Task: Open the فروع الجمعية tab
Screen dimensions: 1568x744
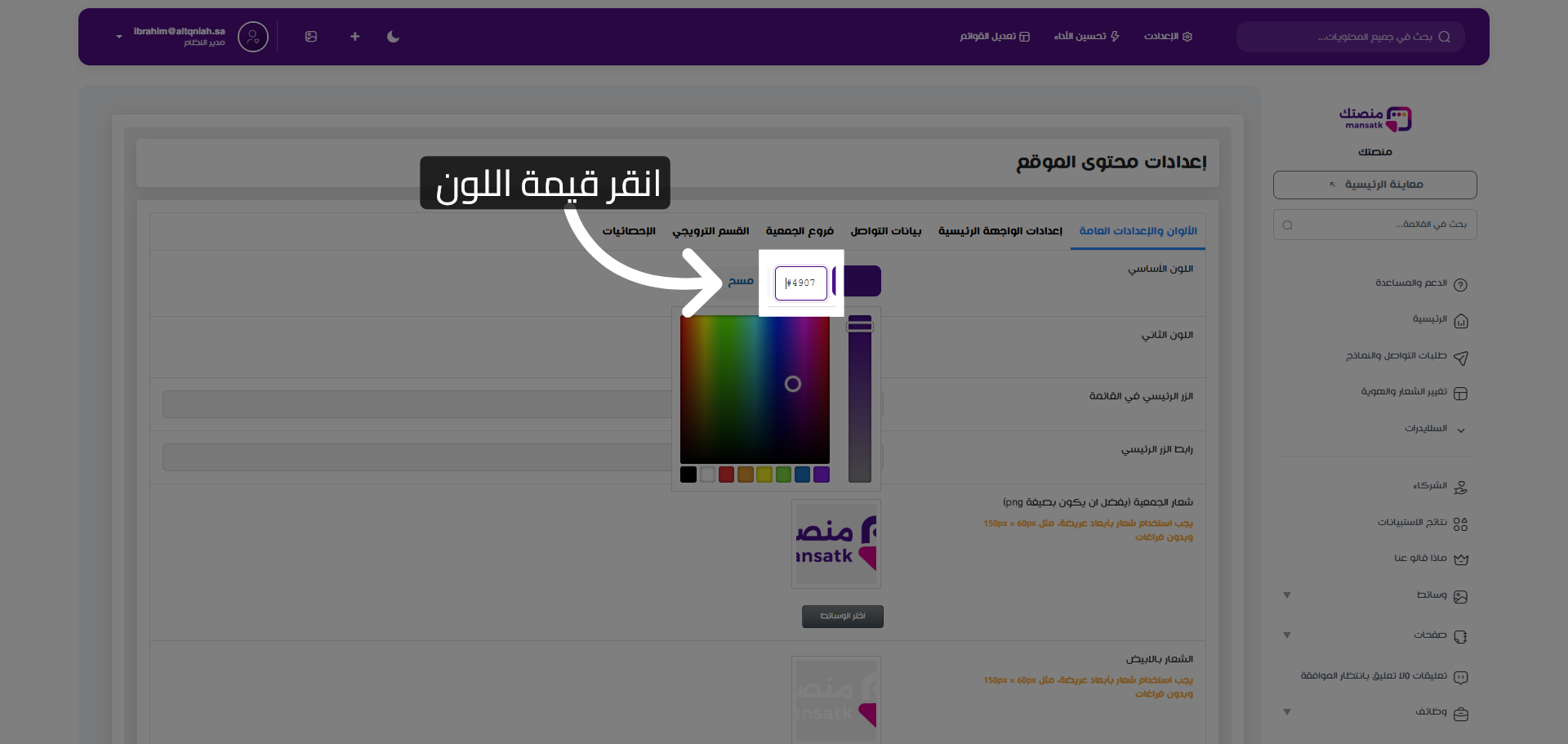Action: [800, 231]
